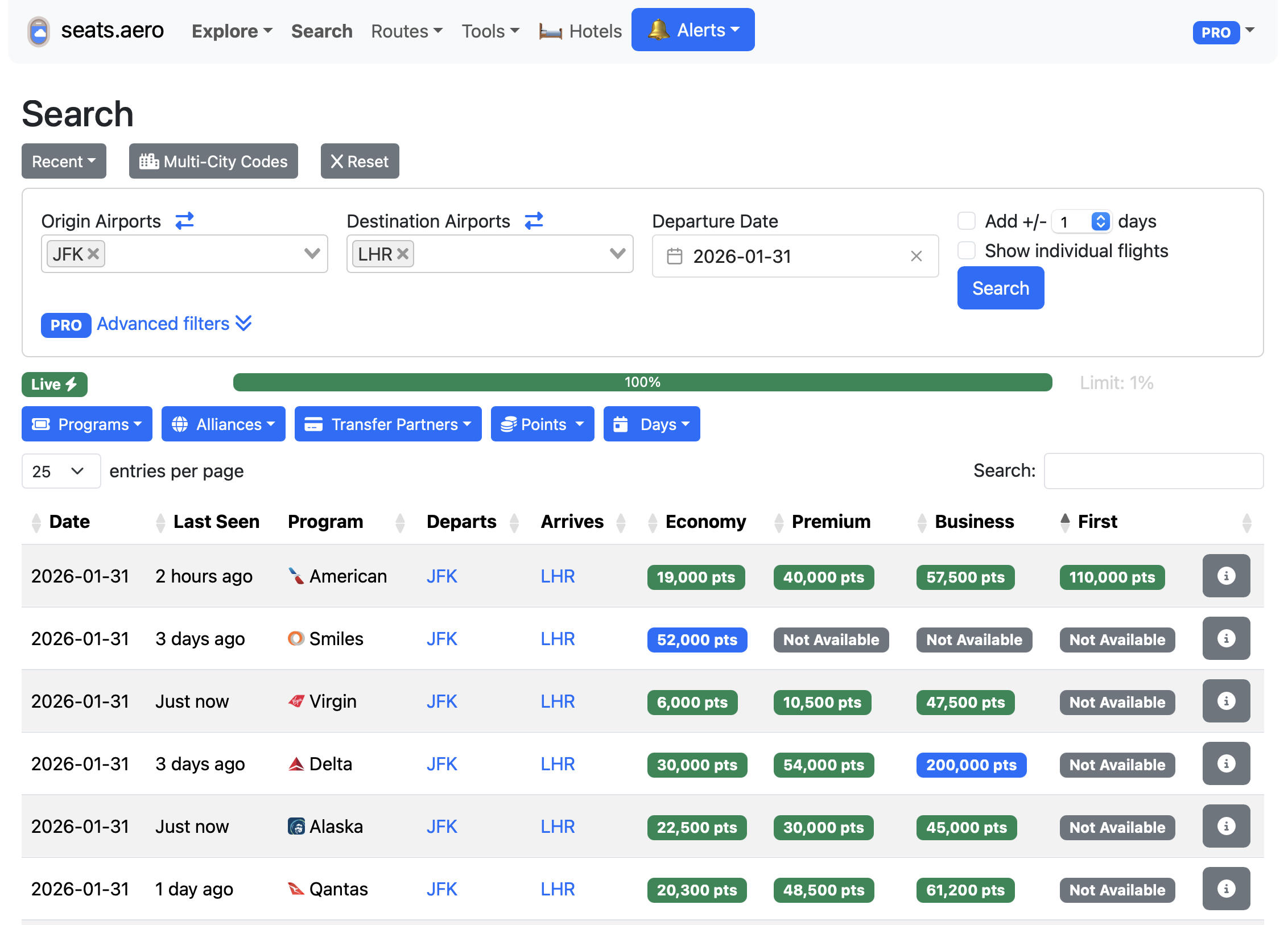Viewport: 1288px width, 925px height.
Task: Click JFK link in American row
Action: 442,576
